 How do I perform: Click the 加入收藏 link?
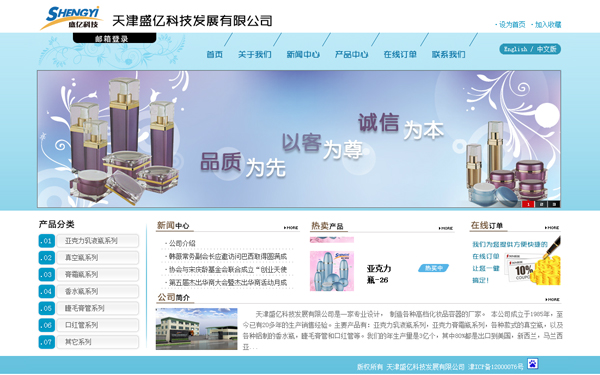546,24
